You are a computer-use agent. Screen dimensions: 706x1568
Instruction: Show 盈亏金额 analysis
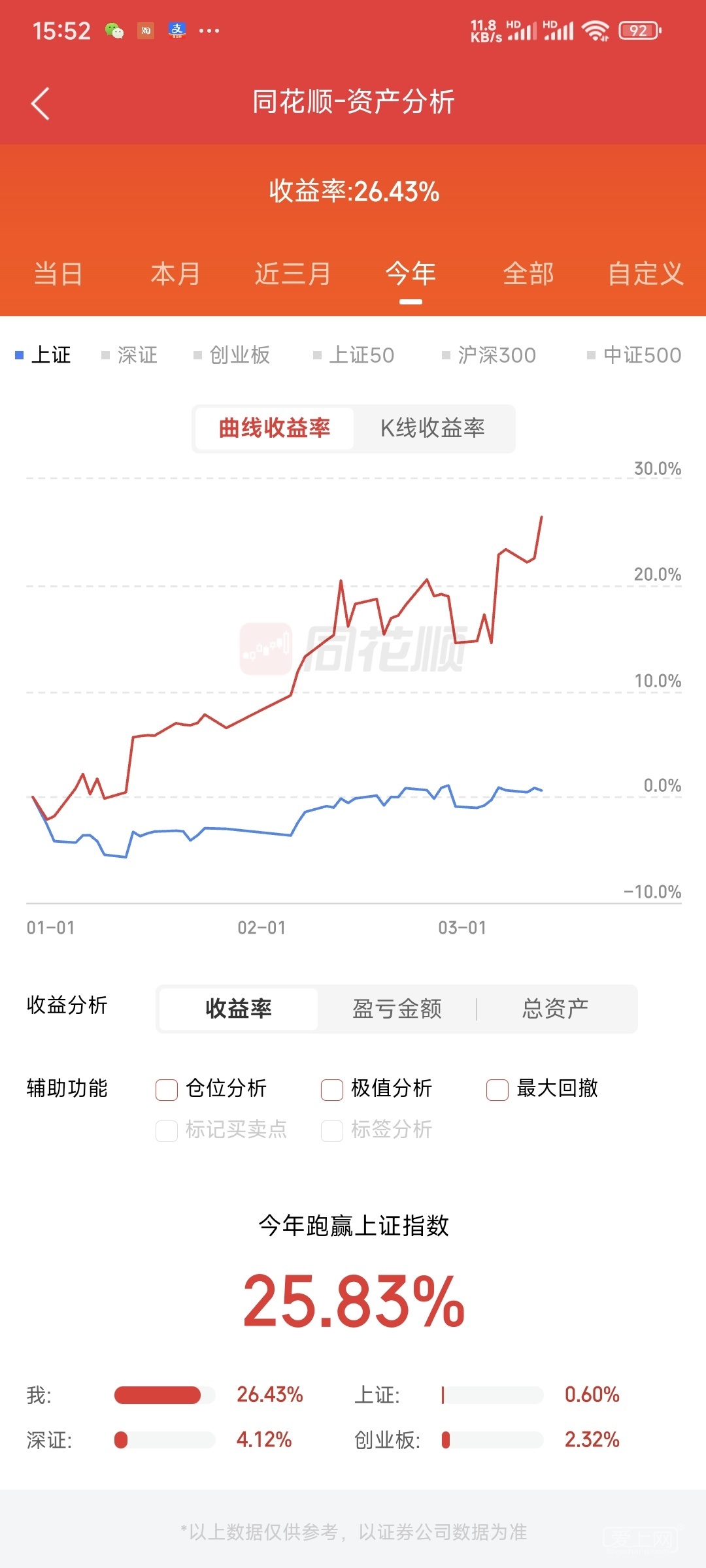[x=397, y=1009]
